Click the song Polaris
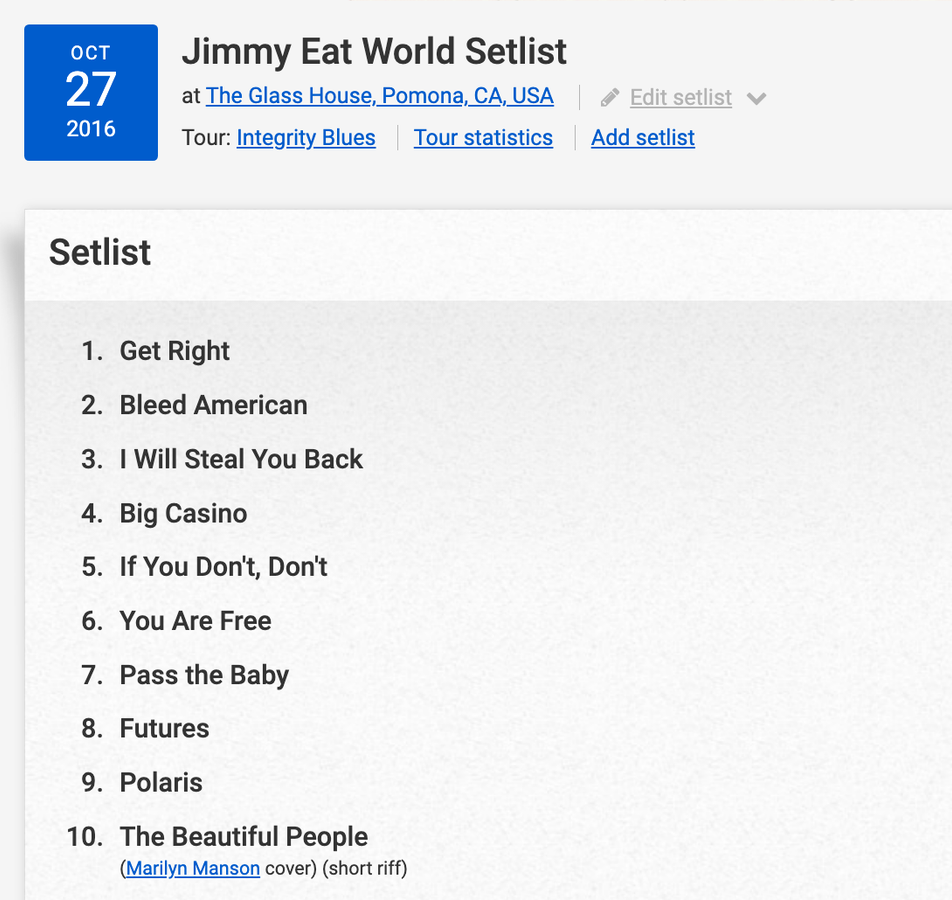 pyautogui.click(x=161, y=783)
